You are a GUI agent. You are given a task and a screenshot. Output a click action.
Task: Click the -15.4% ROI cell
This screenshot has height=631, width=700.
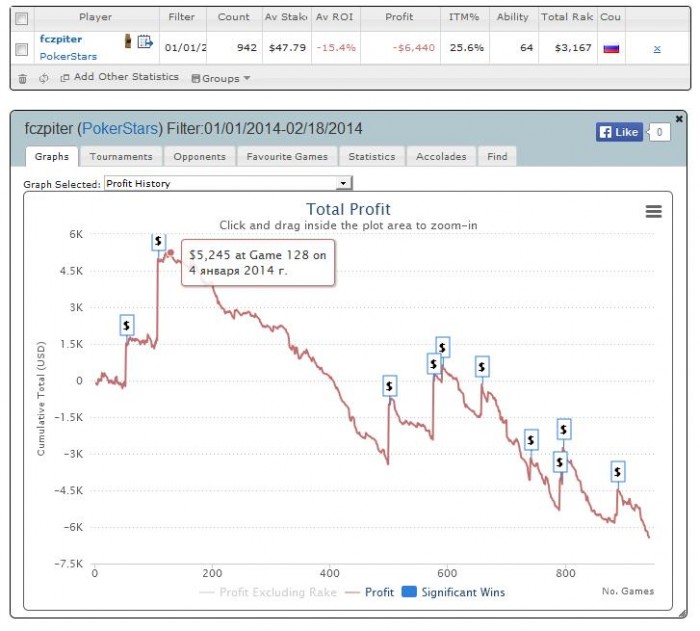click(x=336, y=48)
